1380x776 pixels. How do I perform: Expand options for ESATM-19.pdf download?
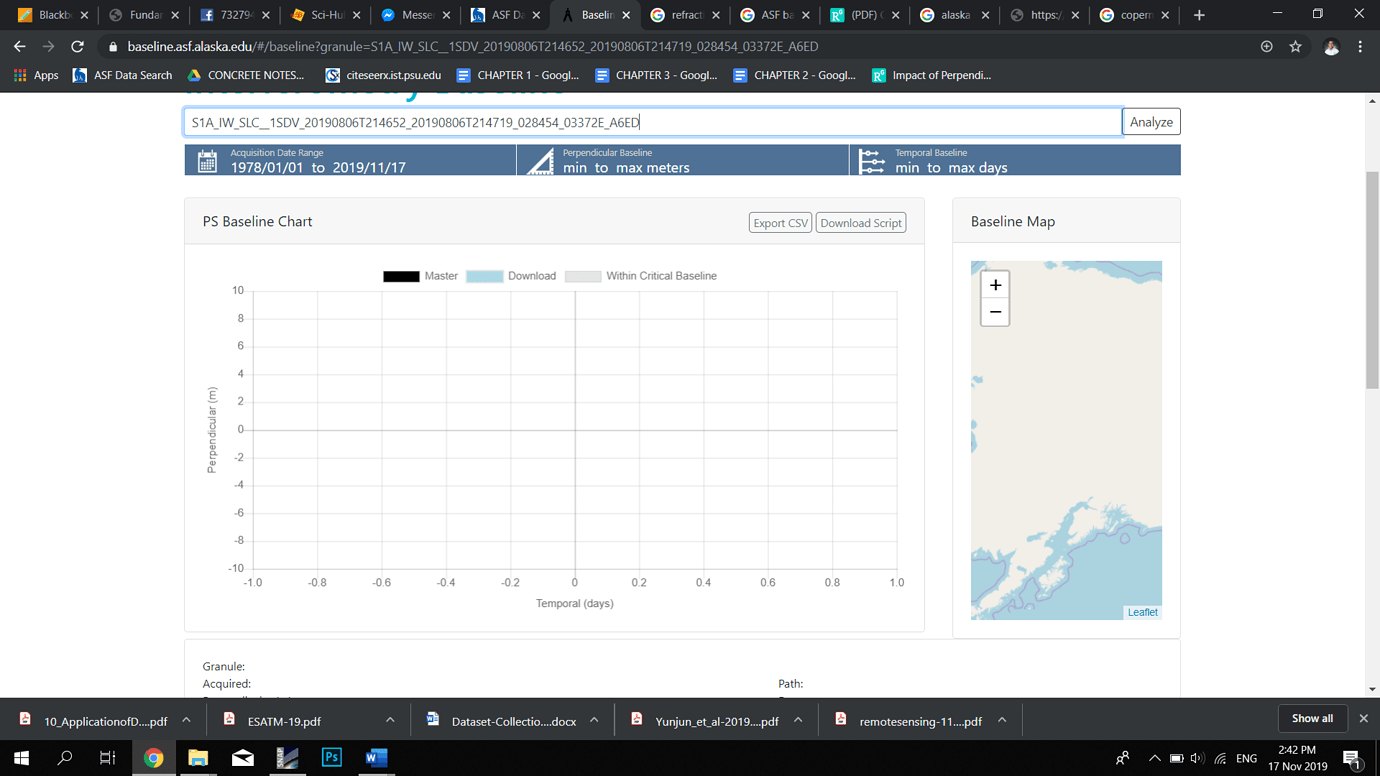(x=389, y=718)
